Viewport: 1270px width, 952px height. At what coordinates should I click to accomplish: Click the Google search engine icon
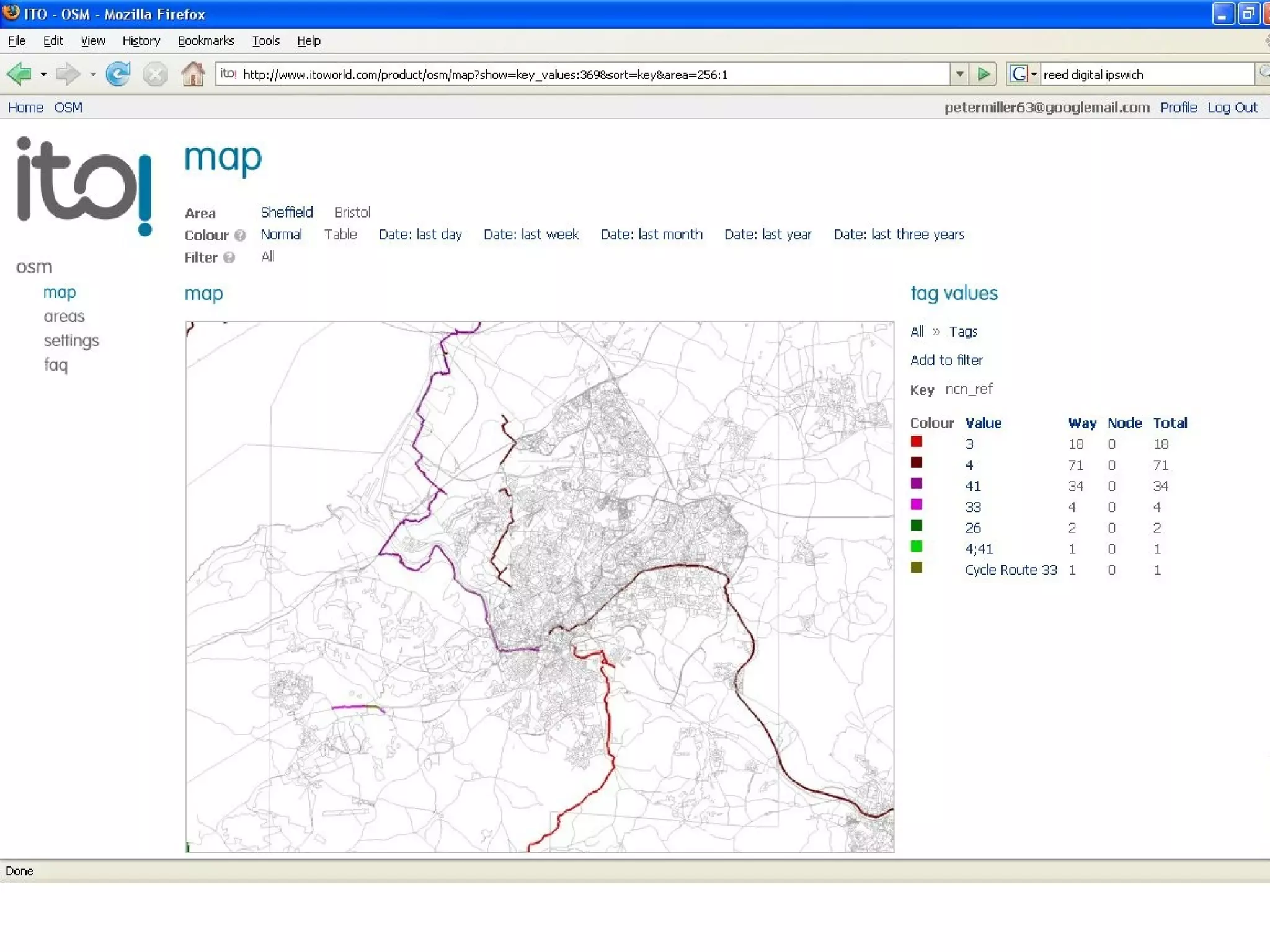point(1018,74)
